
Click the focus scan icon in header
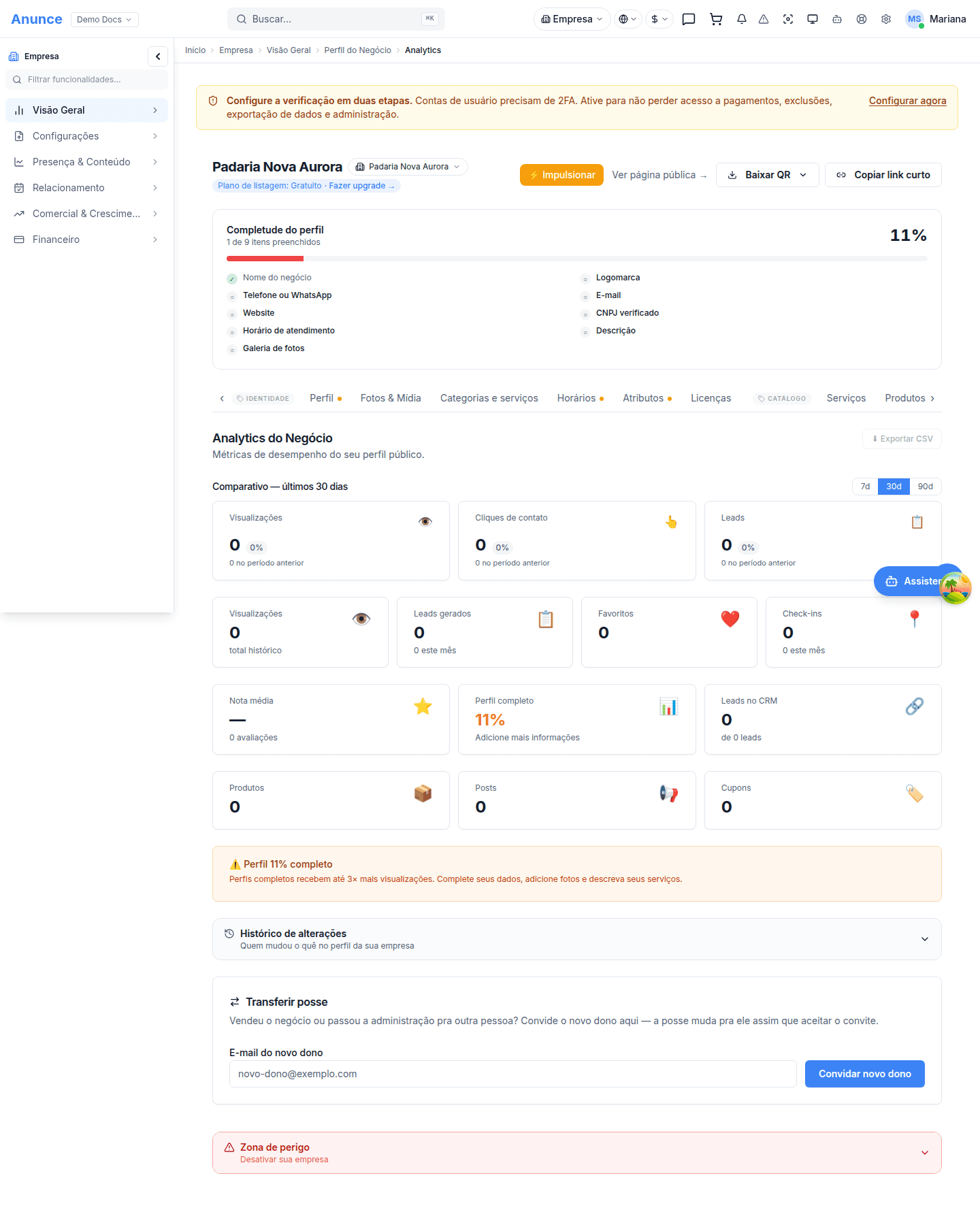pyautogui.click(x=788, y=19)
